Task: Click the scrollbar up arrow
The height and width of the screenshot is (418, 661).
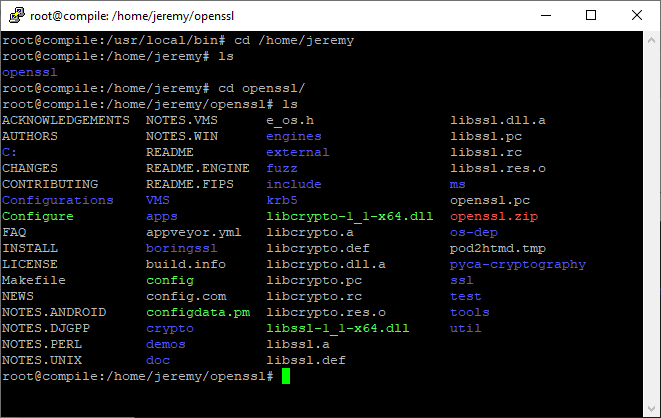Action: point(651,40)
